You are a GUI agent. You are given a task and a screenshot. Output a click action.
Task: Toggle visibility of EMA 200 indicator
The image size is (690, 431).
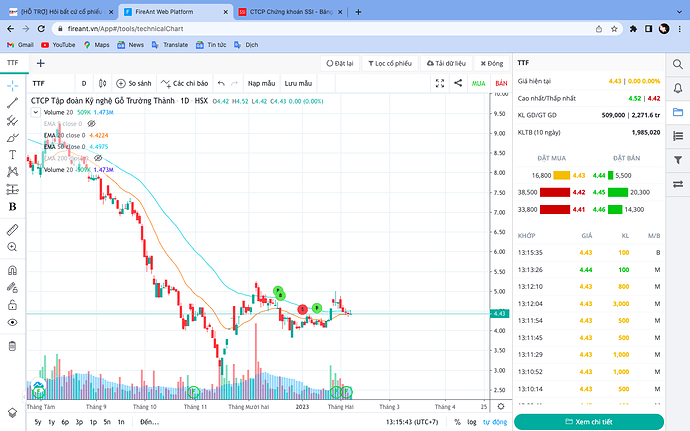(x=98, y=158)
